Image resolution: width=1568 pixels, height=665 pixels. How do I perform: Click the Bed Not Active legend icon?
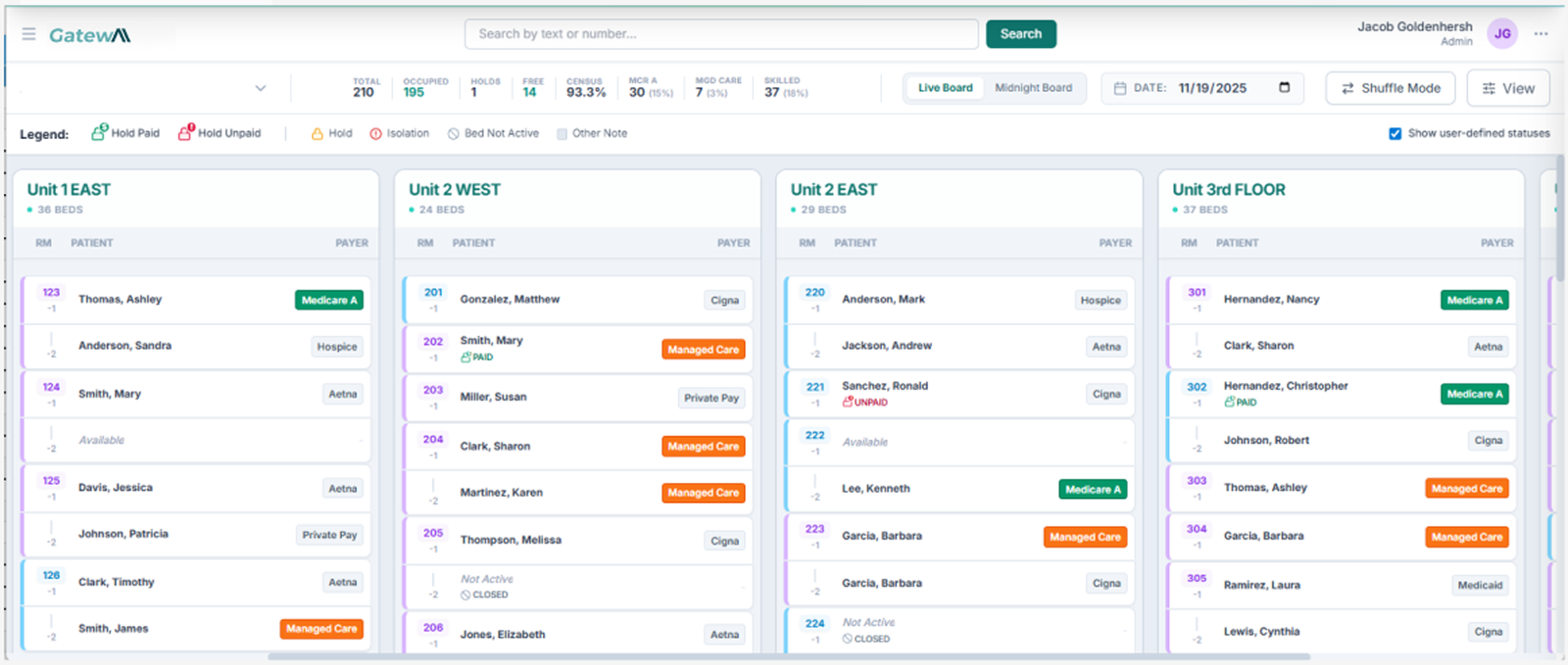point(454,133)
